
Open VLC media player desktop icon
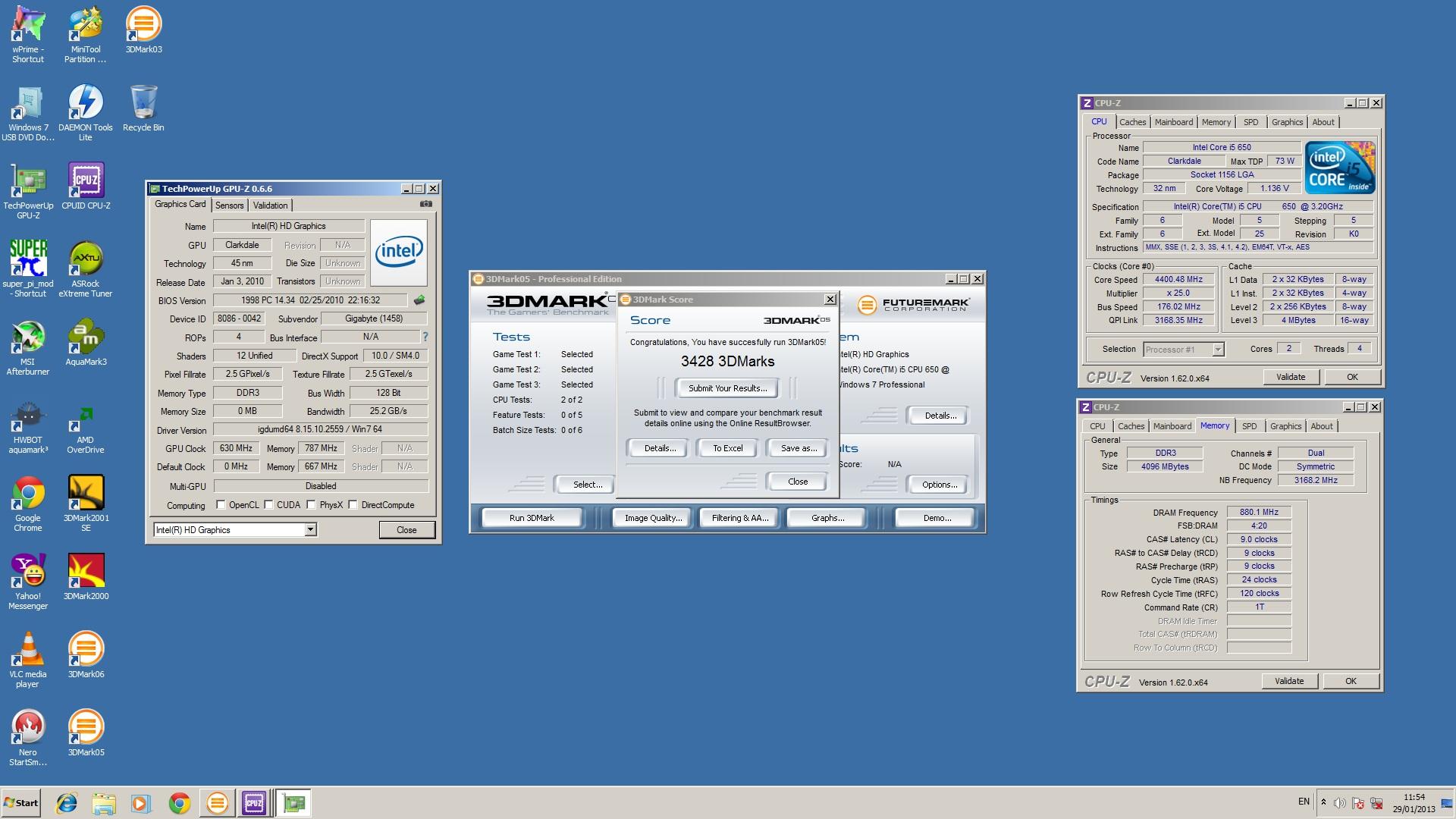tap(28, 660)
